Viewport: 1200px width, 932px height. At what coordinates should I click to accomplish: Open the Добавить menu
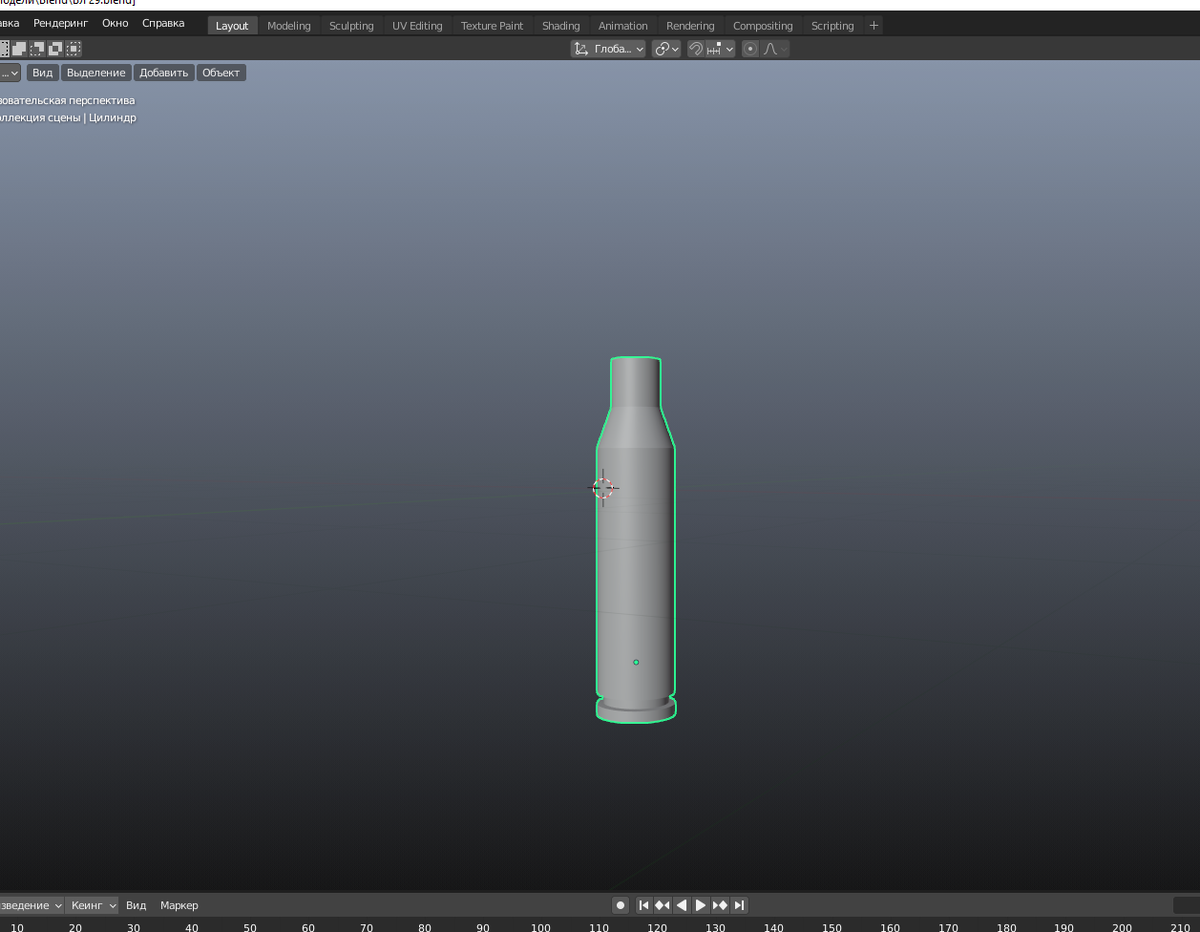[x=164, y=72]
